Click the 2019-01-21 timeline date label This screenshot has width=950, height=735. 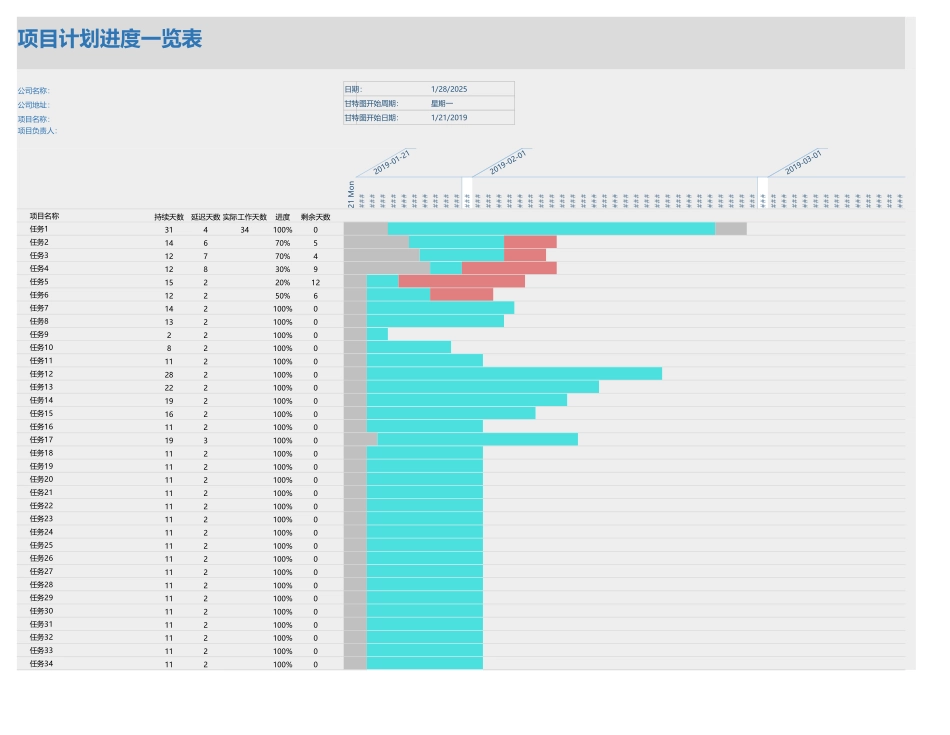(392, 163)
